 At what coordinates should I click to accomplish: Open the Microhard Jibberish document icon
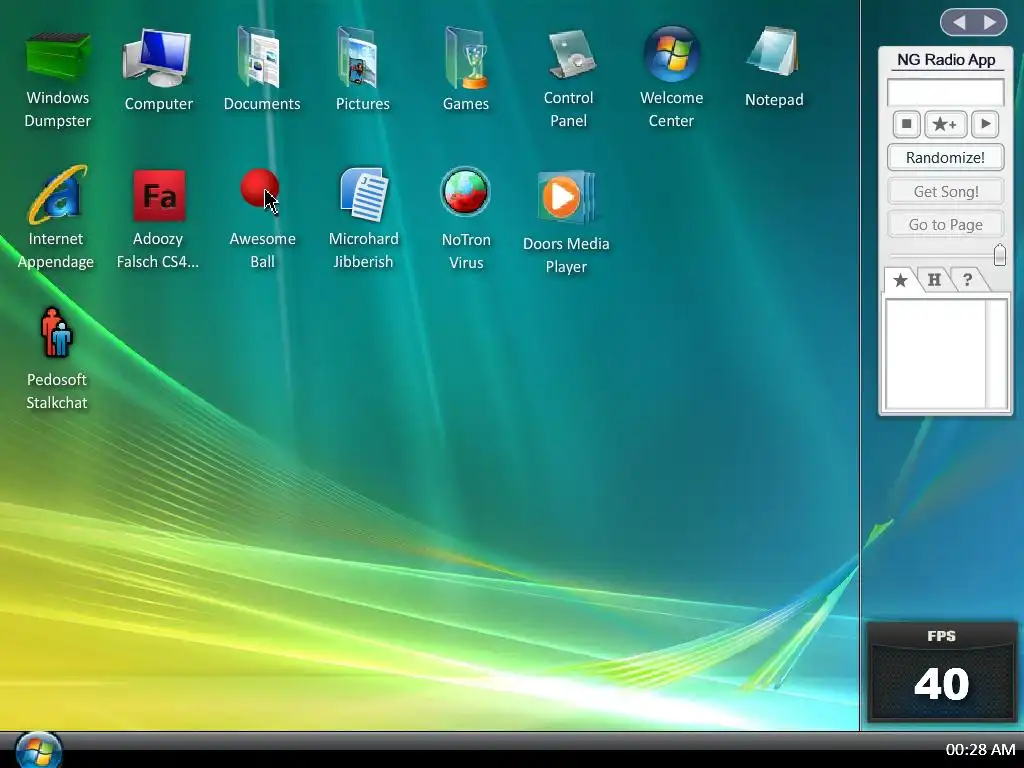pyautogui.click(x=363, y=194)
